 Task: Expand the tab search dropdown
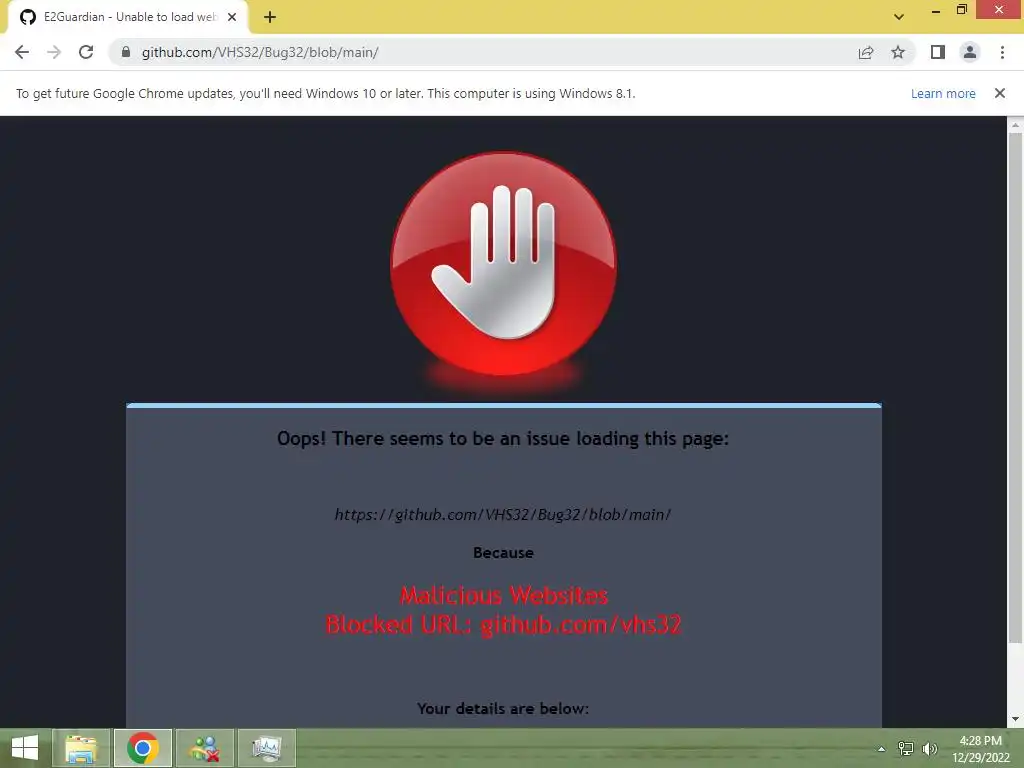pos(899,17)
